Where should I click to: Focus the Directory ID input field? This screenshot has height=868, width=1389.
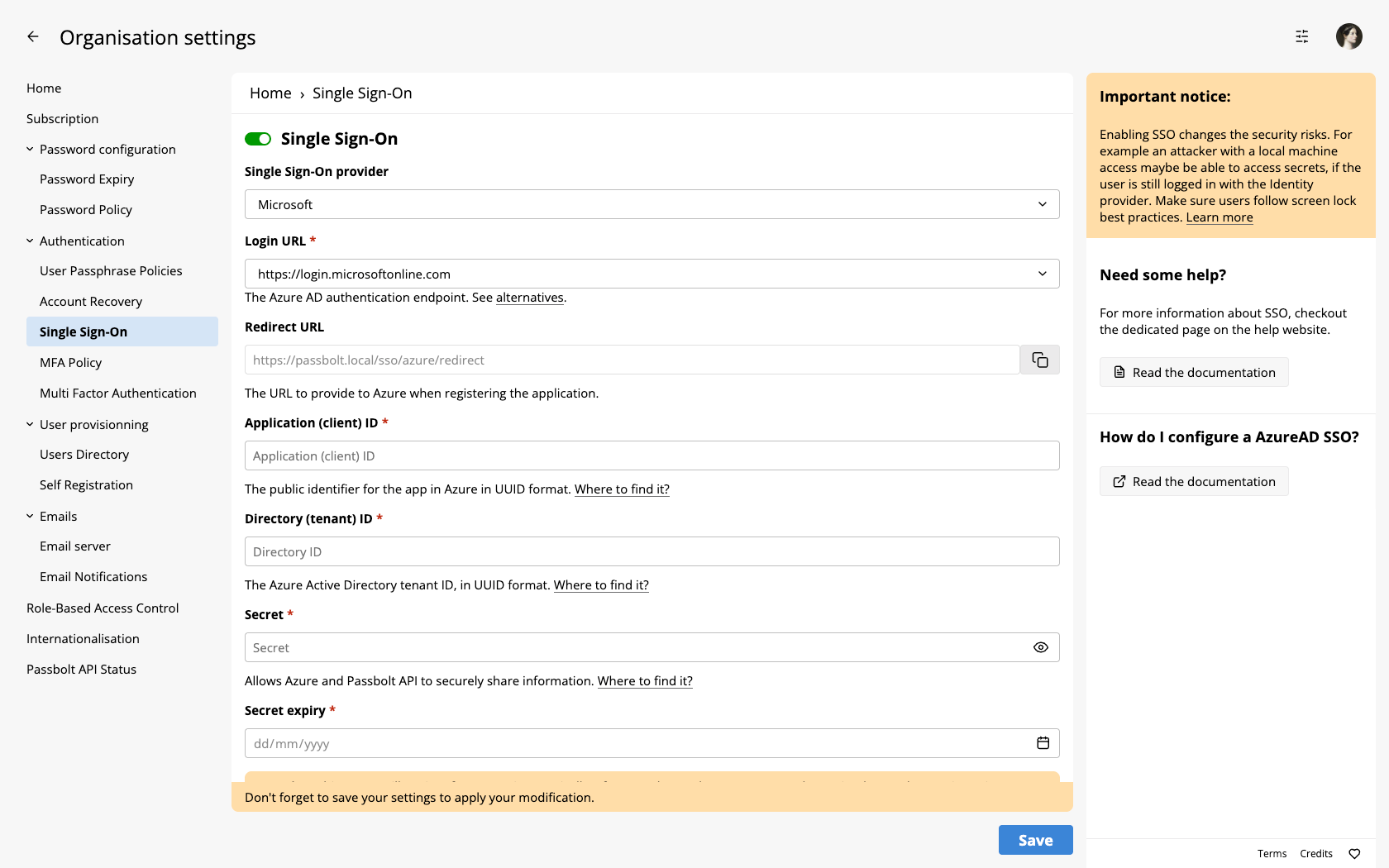[x=652, y=551]
